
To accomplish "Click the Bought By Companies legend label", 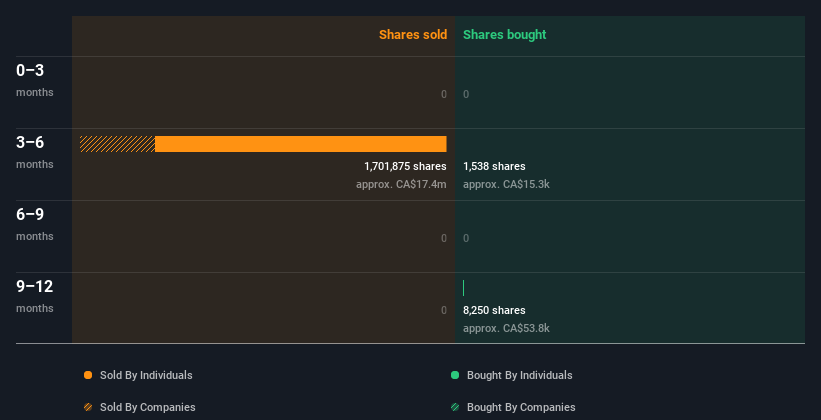I will coord(521,407).
